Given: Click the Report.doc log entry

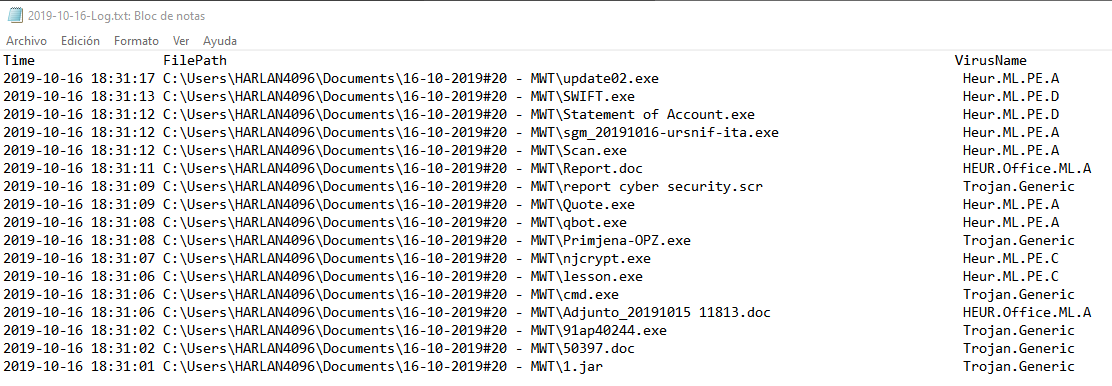Looking at the screenshot, I should (x=603, y=169).
